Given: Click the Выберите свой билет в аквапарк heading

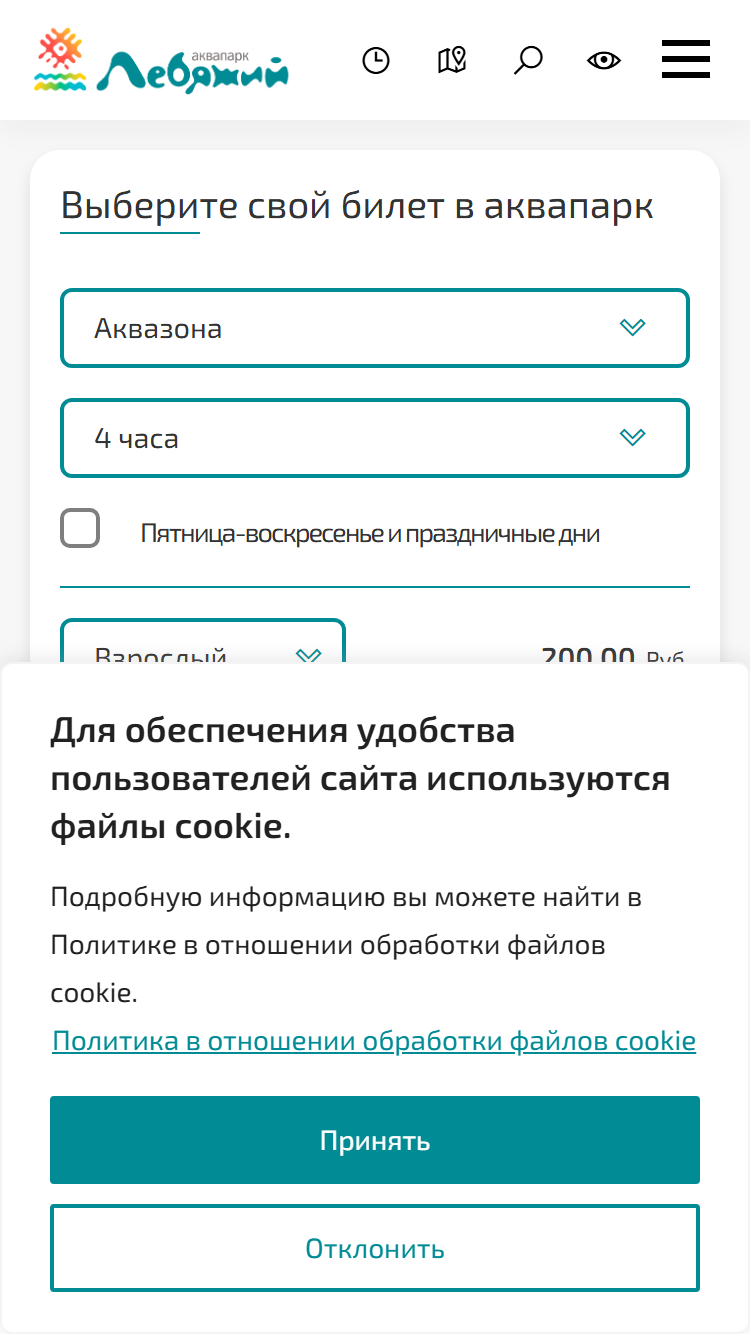Looking at the screenshot, I should click(357, 206).
